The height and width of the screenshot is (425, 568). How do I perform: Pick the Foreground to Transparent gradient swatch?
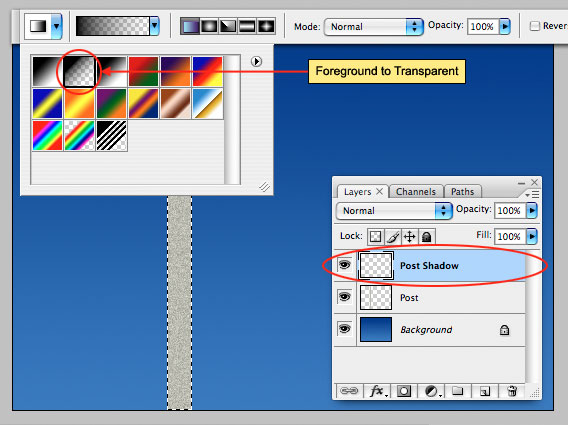coord(79,71)
